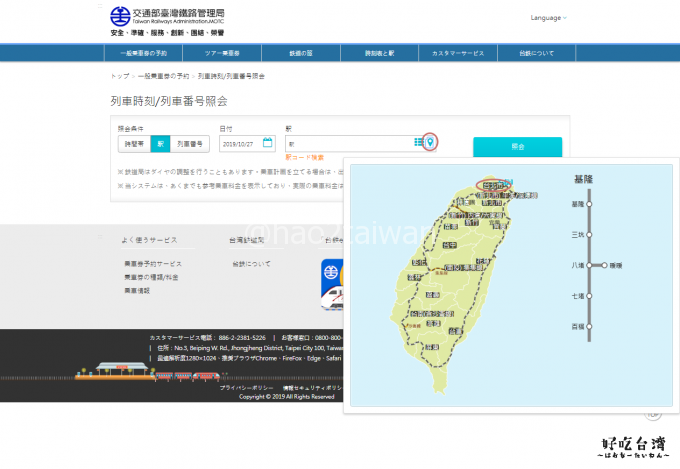Click the map pin station picker icon
The width and height of the screenshot is (680, 469).
click(x=430, y=143)
